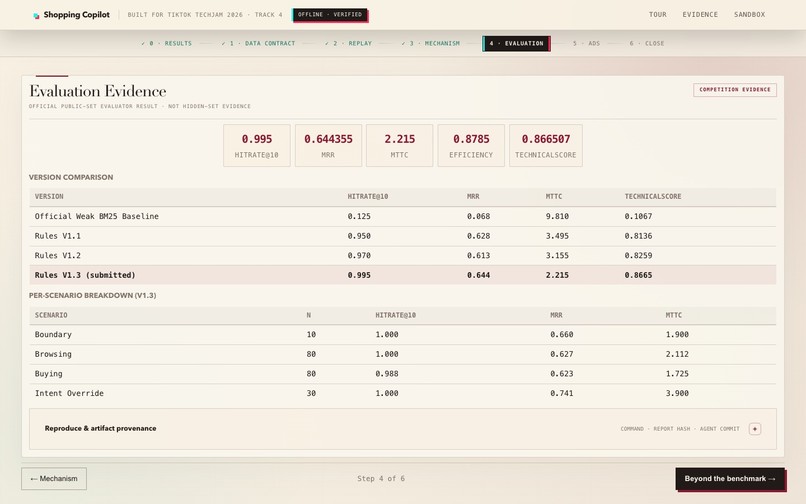
Task: Click Reproduce & artifact provenance label
Action: coord(100,428)
